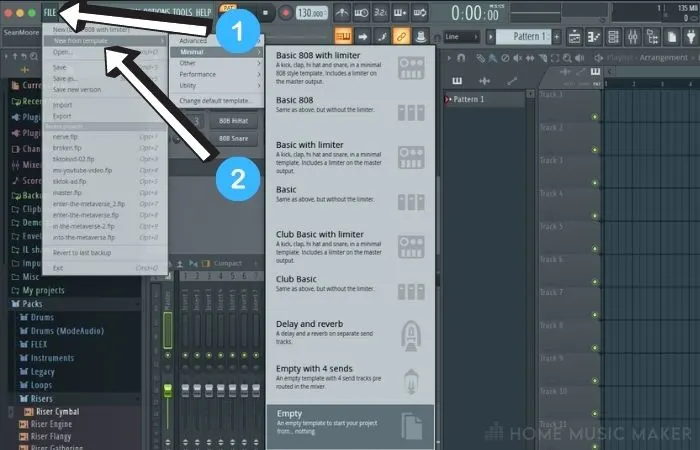Open the HELP menu

(203, 12)
